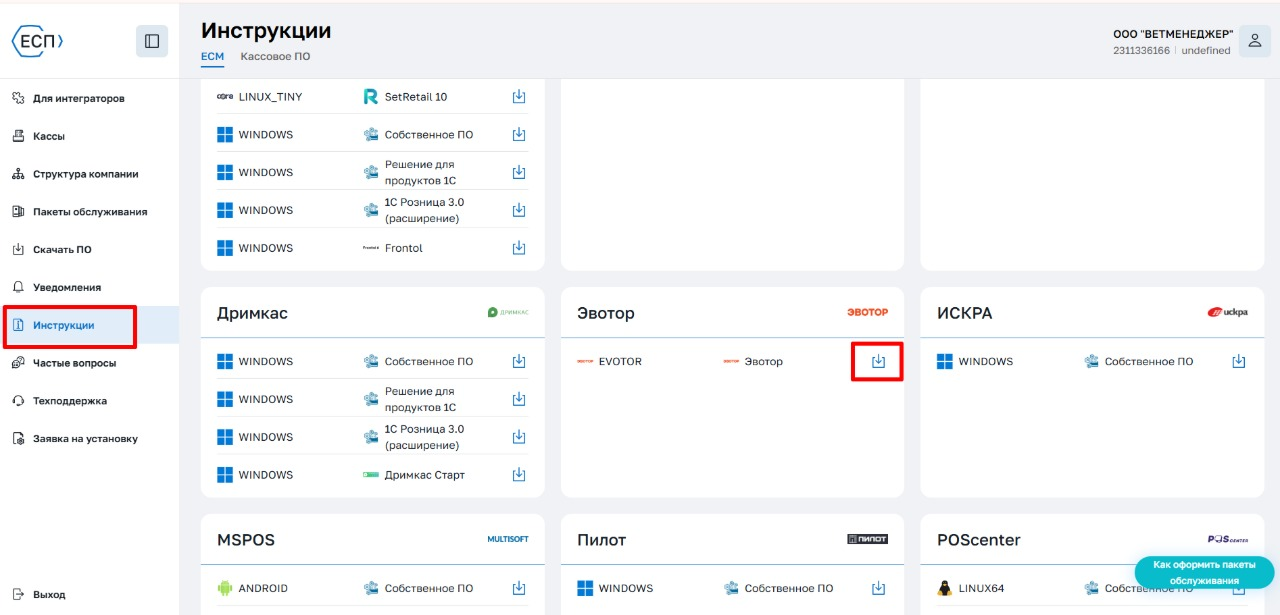
Task: Click the Эвотор card title
Action: pyautogui.click(x=606, y=313)
